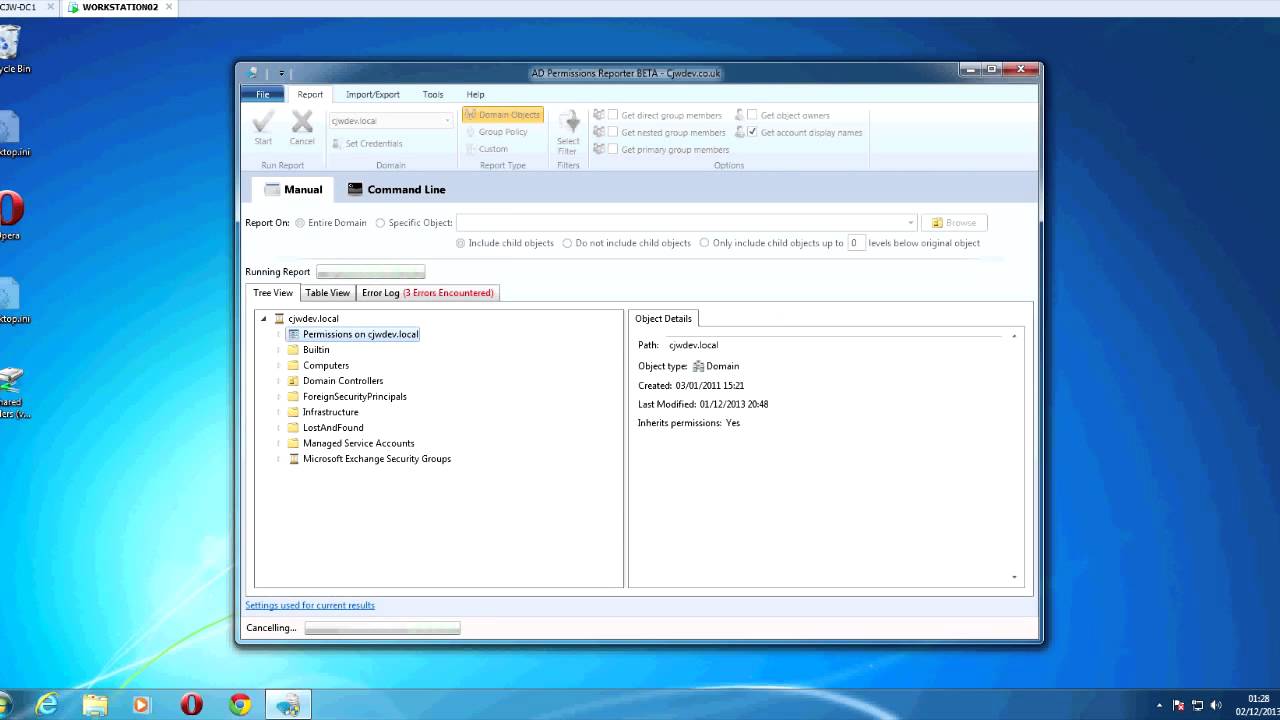Select the Domain Objects report type

[x=503, y=115]
